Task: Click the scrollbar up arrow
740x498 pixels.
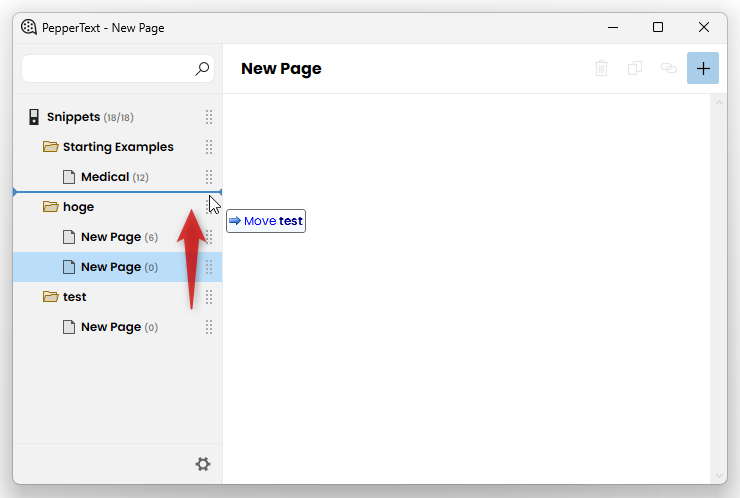Action: tap(719, 102)
